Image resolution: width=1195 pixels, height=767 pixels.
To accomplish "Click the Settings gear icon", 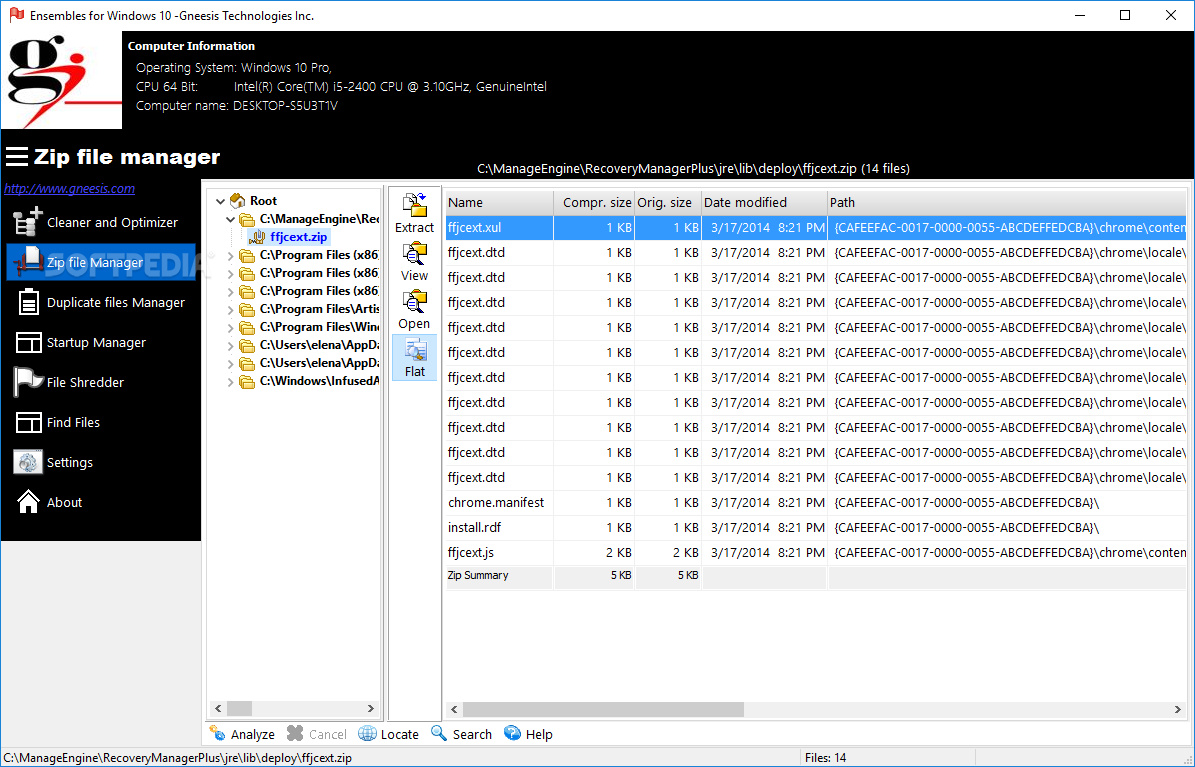I will click(28, 462).
